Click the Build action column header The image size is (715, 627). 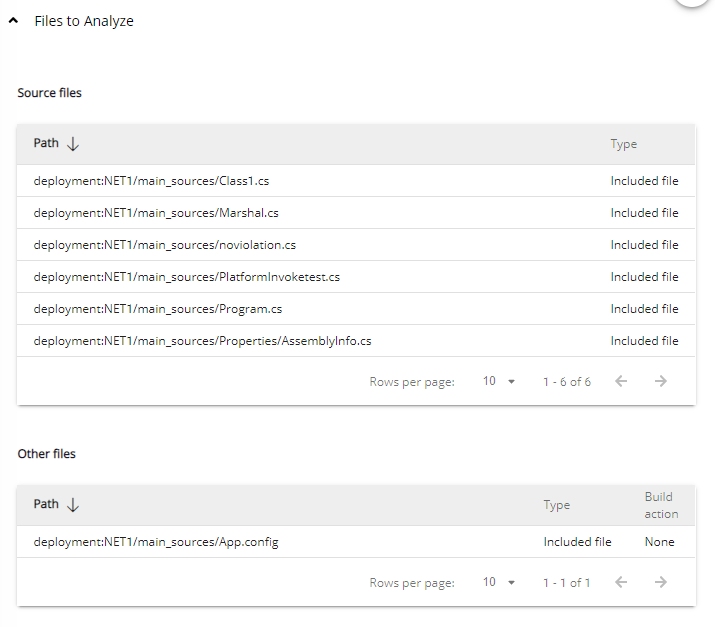pos(660,505)
